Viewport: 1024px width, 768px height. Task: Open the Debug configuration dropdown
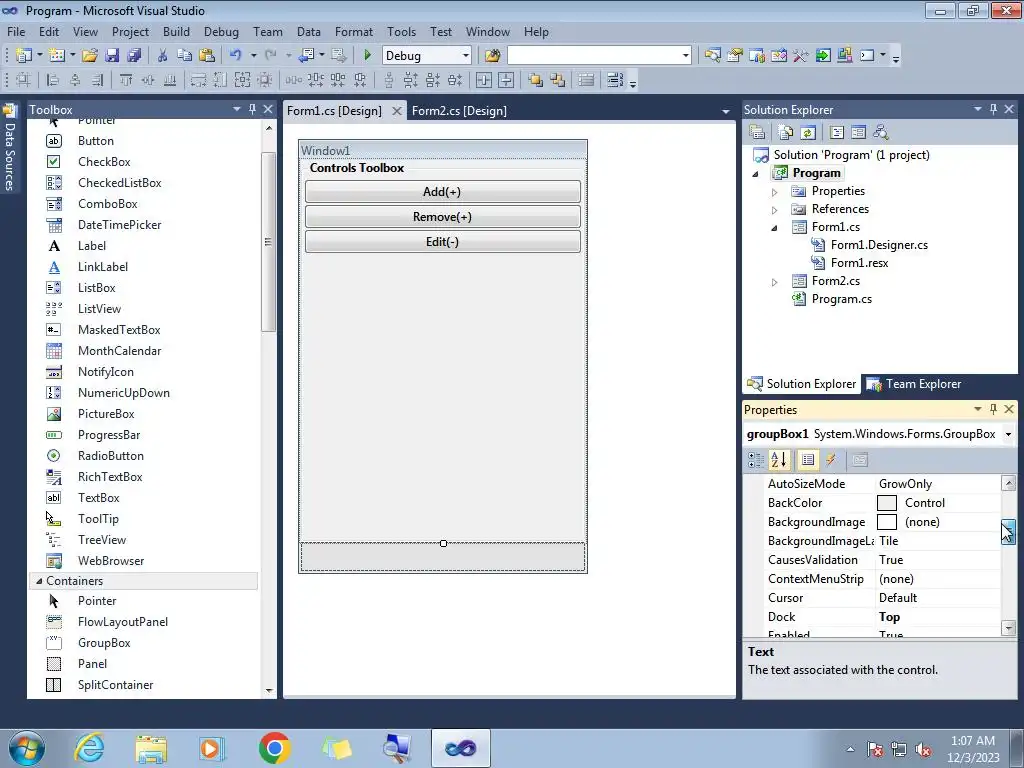coord(466,56)
